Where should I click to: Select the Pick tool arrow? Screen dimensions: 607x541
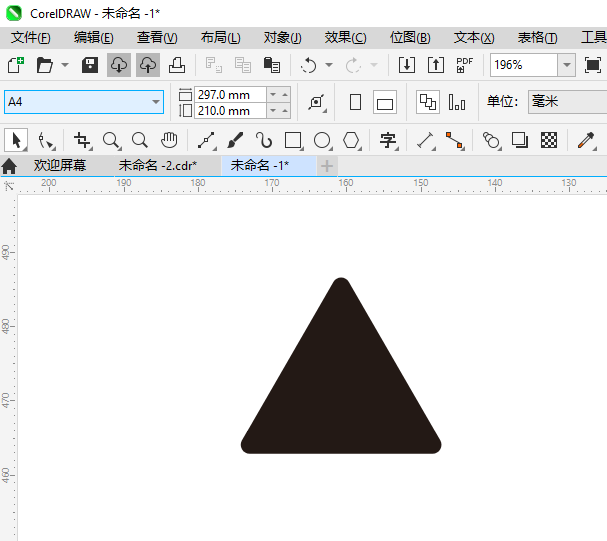tap(16, 140)
